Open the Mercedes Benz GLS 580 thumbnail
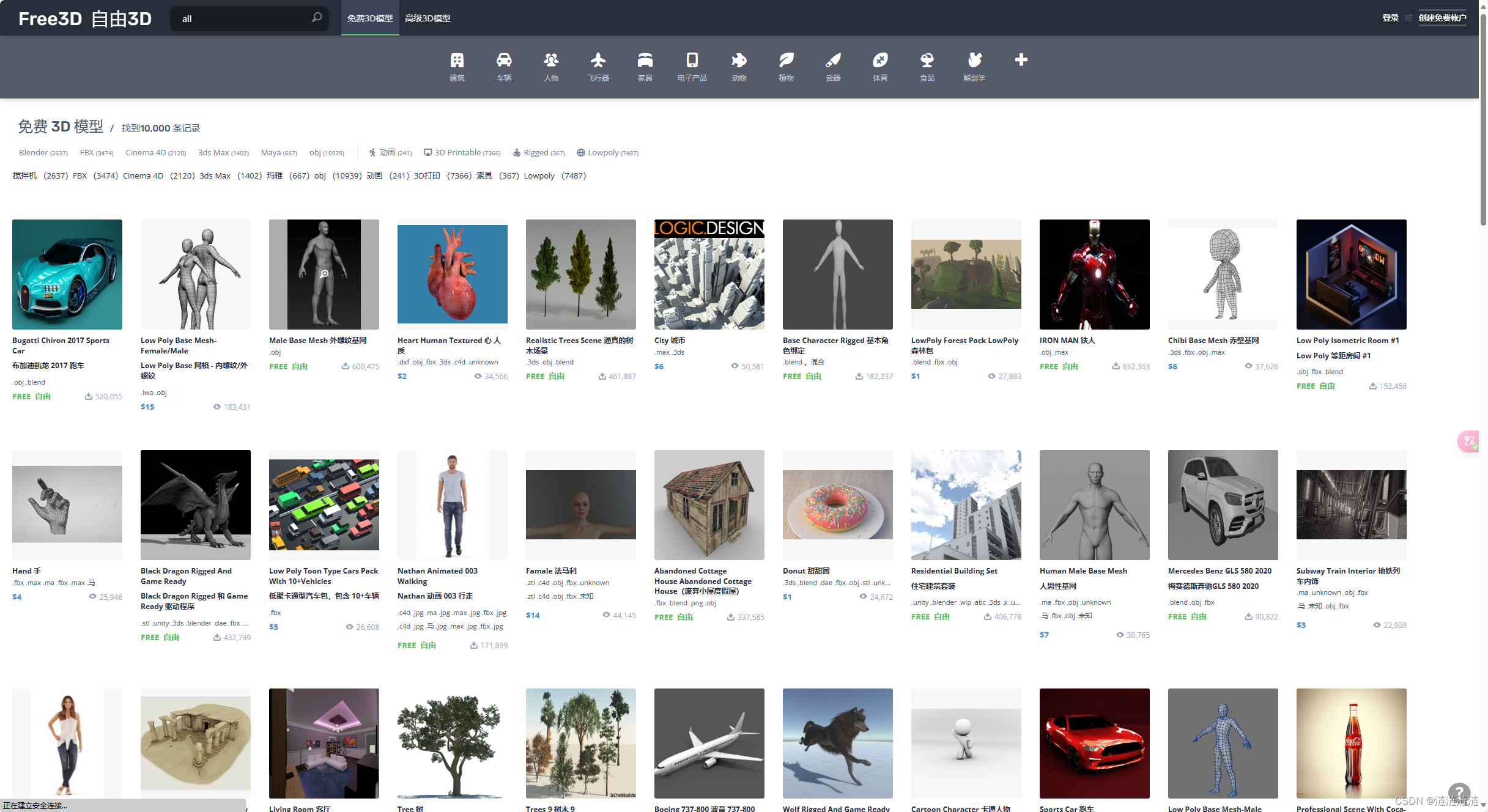The width and height of the screenshot is (1488, 812). (x=1223, y=505)
